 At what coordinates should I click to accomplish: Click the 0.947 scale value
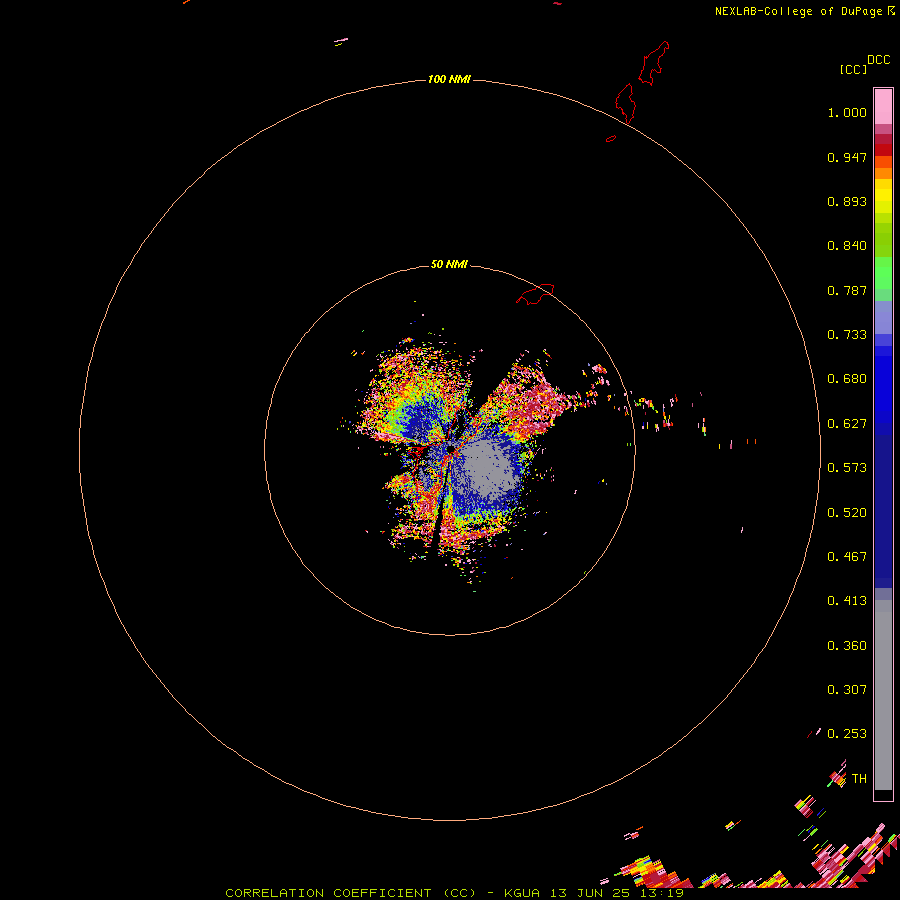pyautogui.click(x=847, y=157)
